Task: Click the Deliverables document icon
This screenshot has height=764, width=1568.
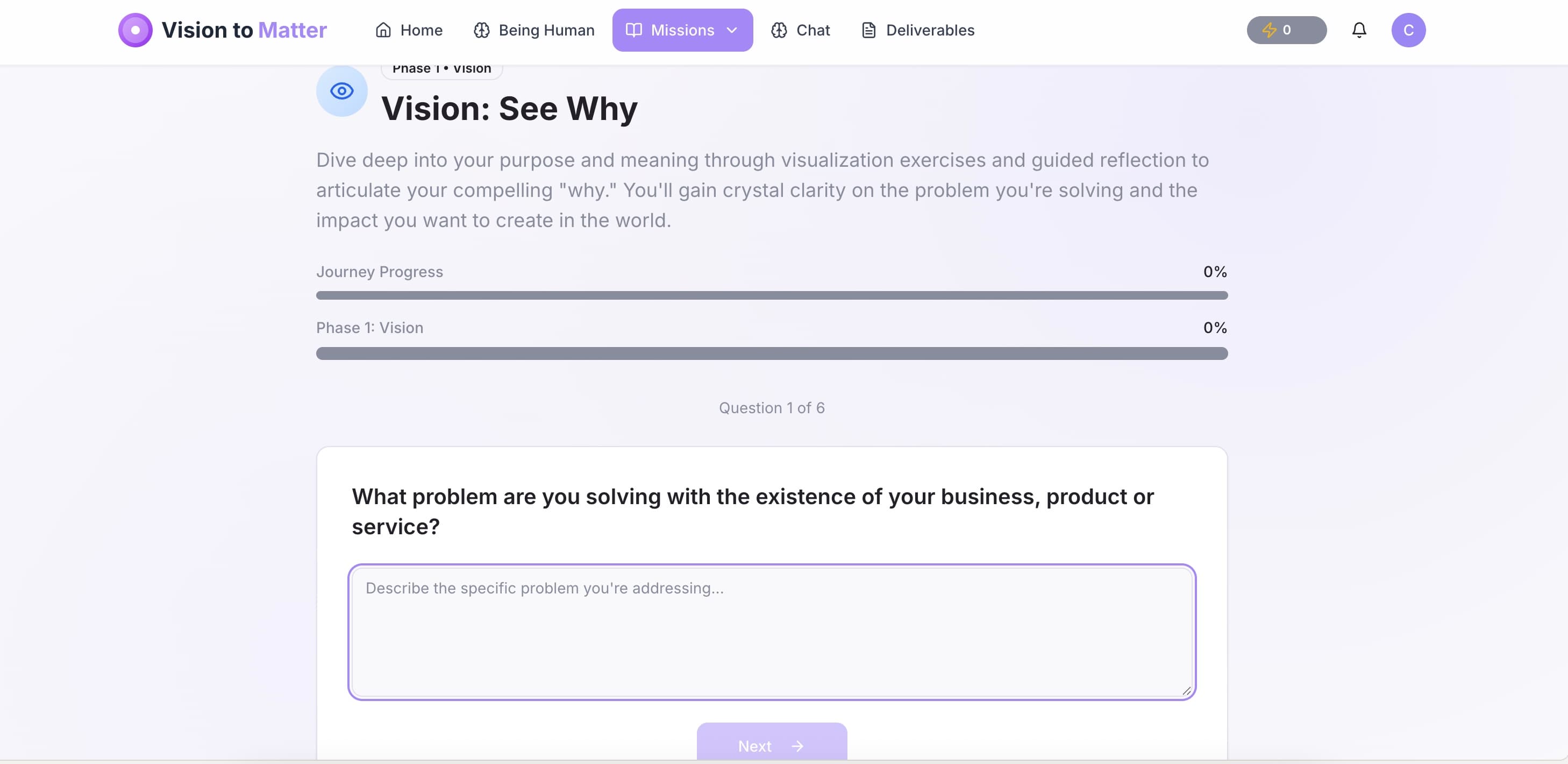Action: [x=868, y=30]
